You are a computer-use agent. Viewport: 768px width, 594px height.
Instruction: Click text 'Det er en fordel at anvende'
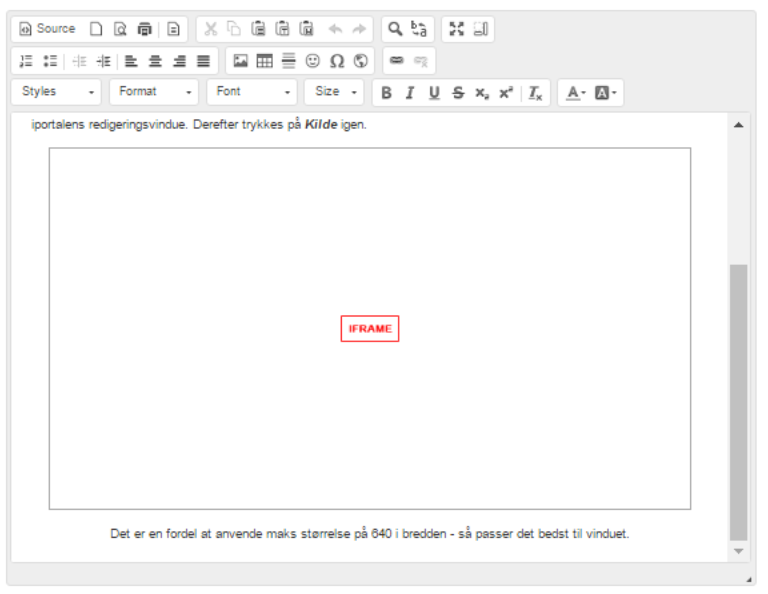click(x=186, y=533)
